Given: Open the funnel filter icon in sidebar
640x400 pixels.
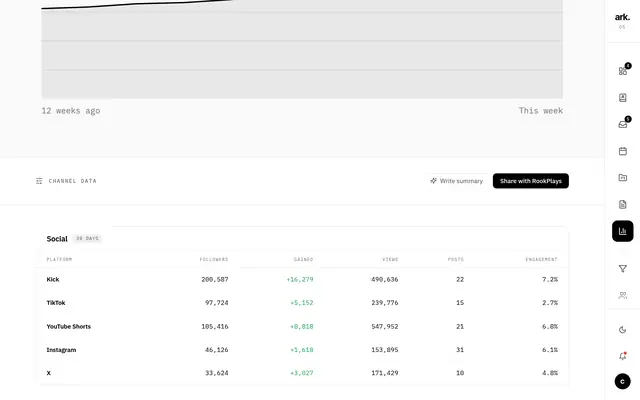Looking at the screenshot, I should [622, 269].
